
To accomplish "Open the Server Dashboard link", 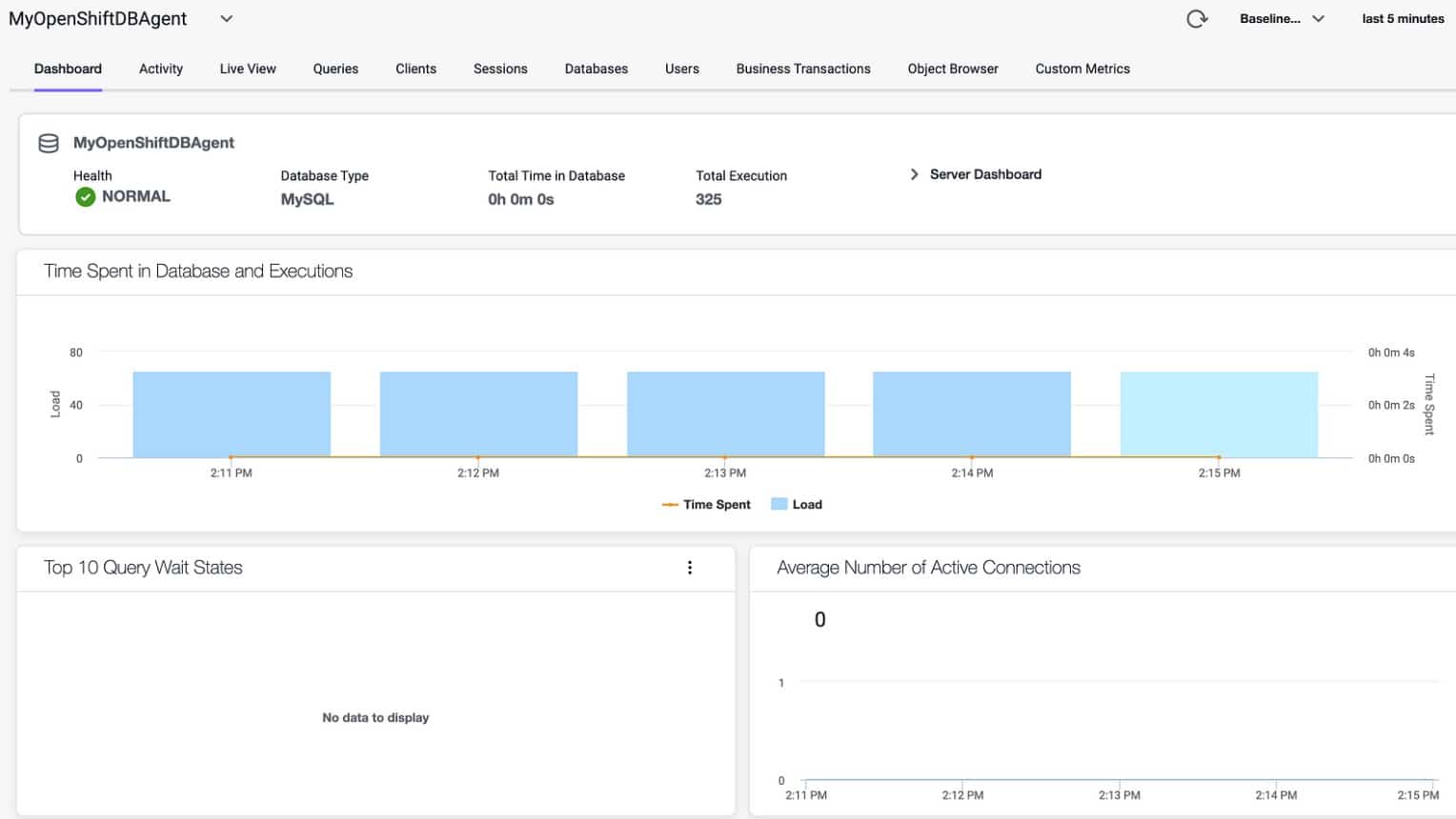I will [x=985, y=174].
